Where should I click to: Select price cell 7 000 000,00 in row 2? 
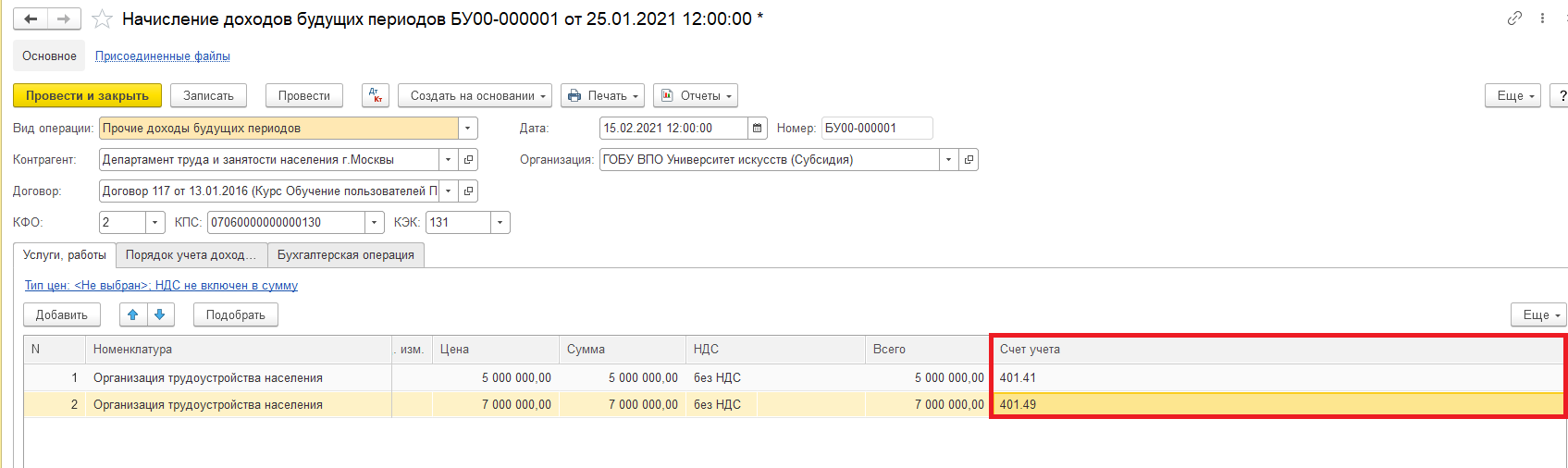(x=496, y=404)
